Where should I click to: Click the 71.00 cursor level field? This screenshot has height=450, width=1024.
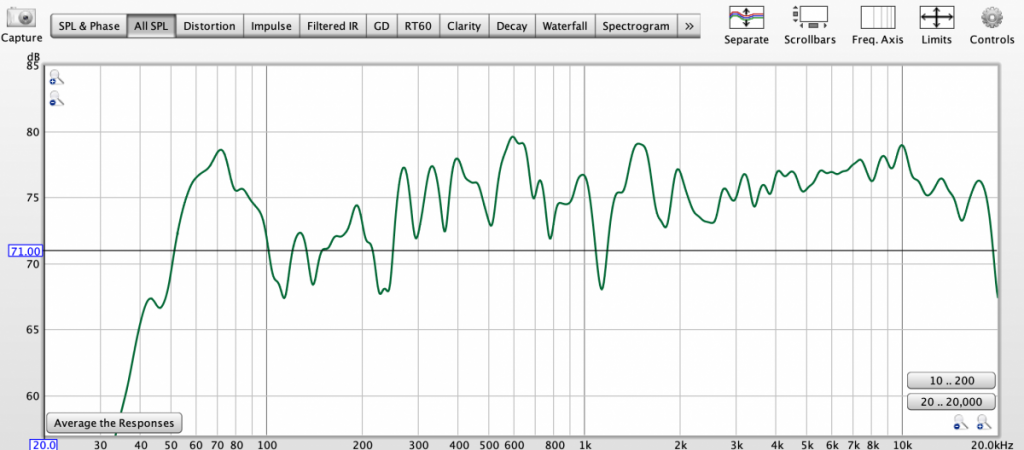[x=25, y=251]
